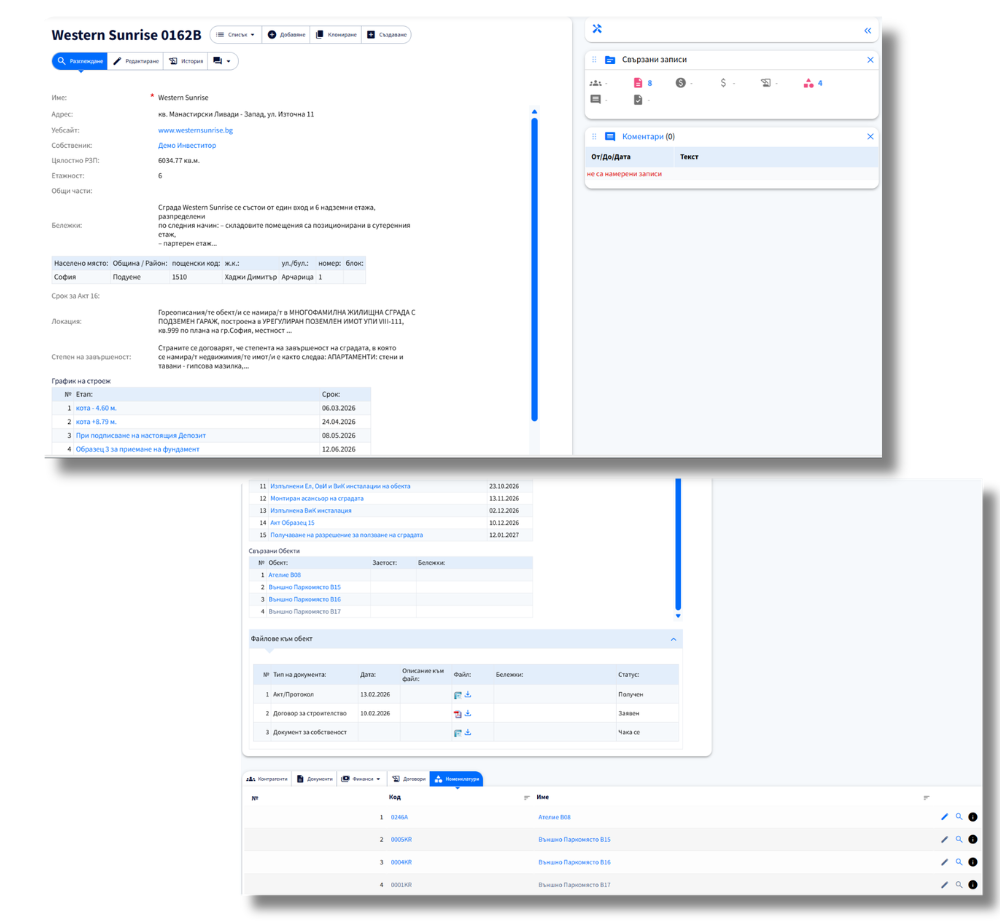Open the Финанси tab dropdown
Image resolution: width=1000 pixels, height=924 pixels.
click(x=361, y=778)
